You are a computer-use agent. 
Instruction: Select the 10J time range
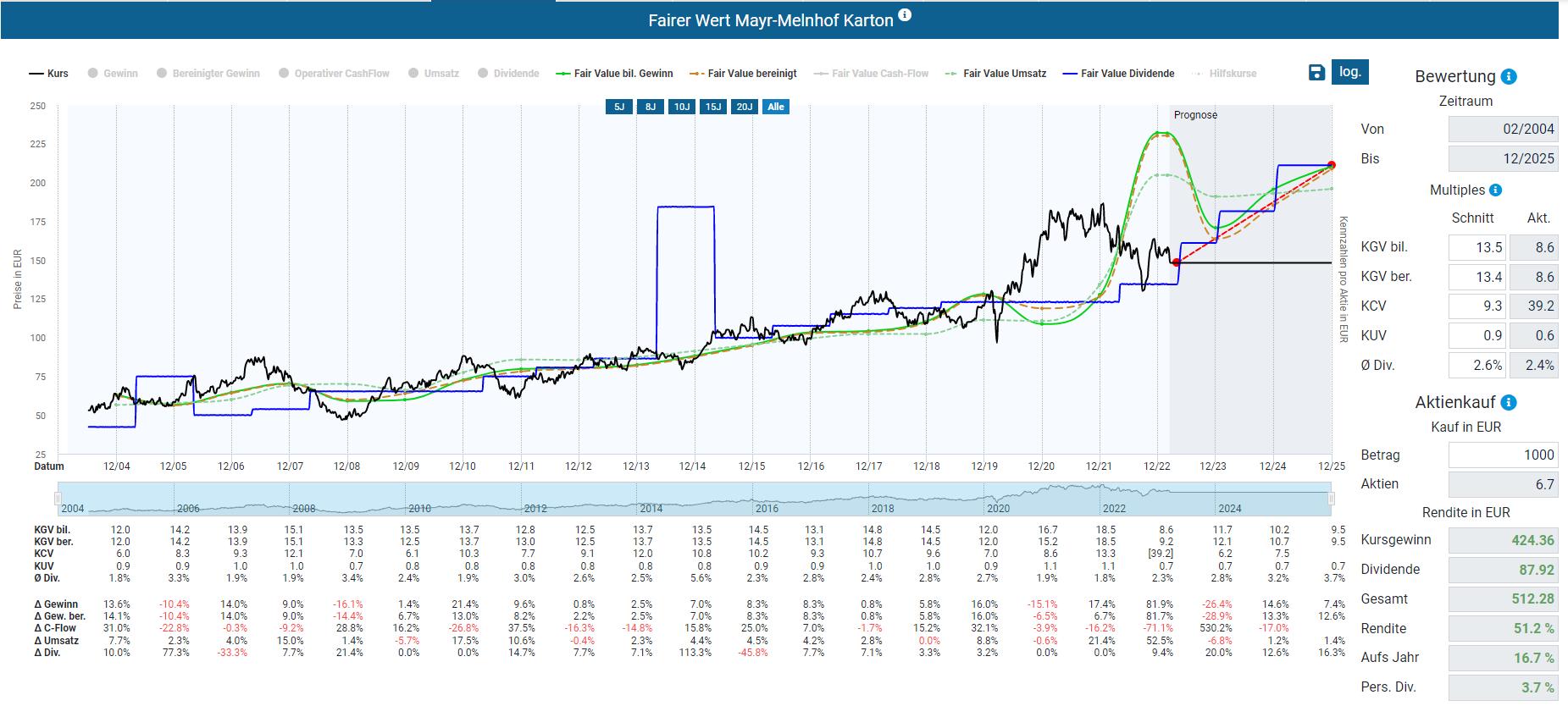(681, 107)
